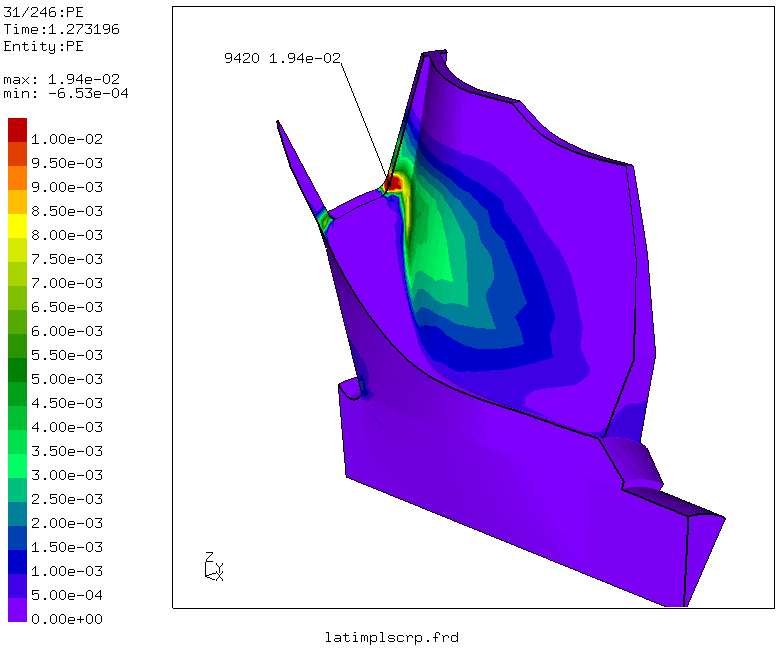
Task: Click the legend value 4.00e-03
Action: [67, 427]
